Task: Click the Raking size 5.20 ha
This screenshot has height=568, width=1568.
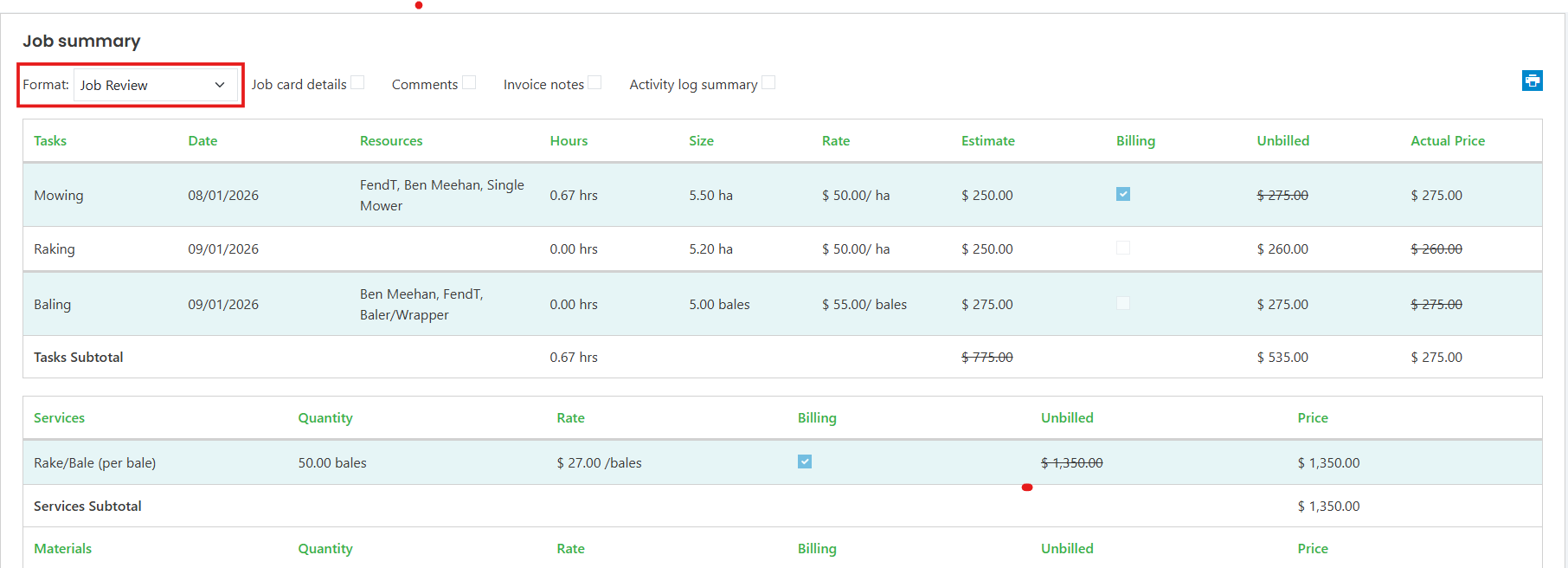Action: [710, 248]
